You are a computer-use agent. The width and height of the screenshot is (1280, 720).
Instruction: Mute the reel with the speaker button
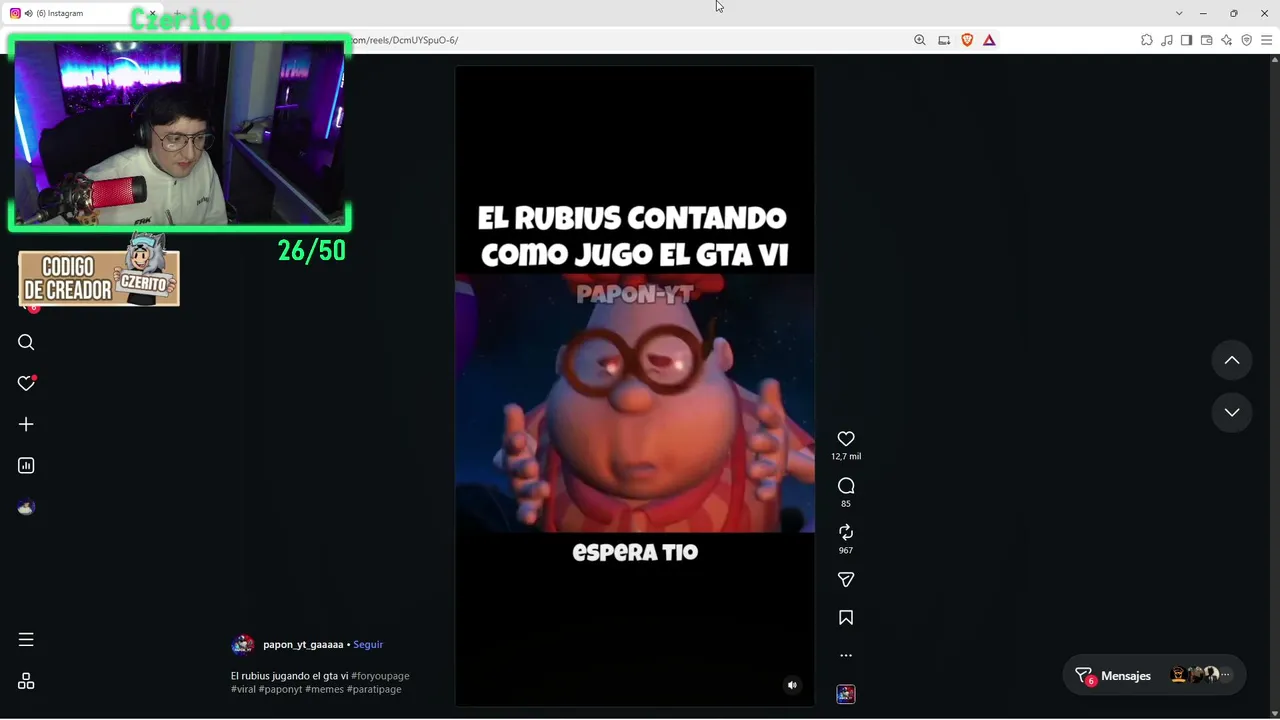click(792, 685)
